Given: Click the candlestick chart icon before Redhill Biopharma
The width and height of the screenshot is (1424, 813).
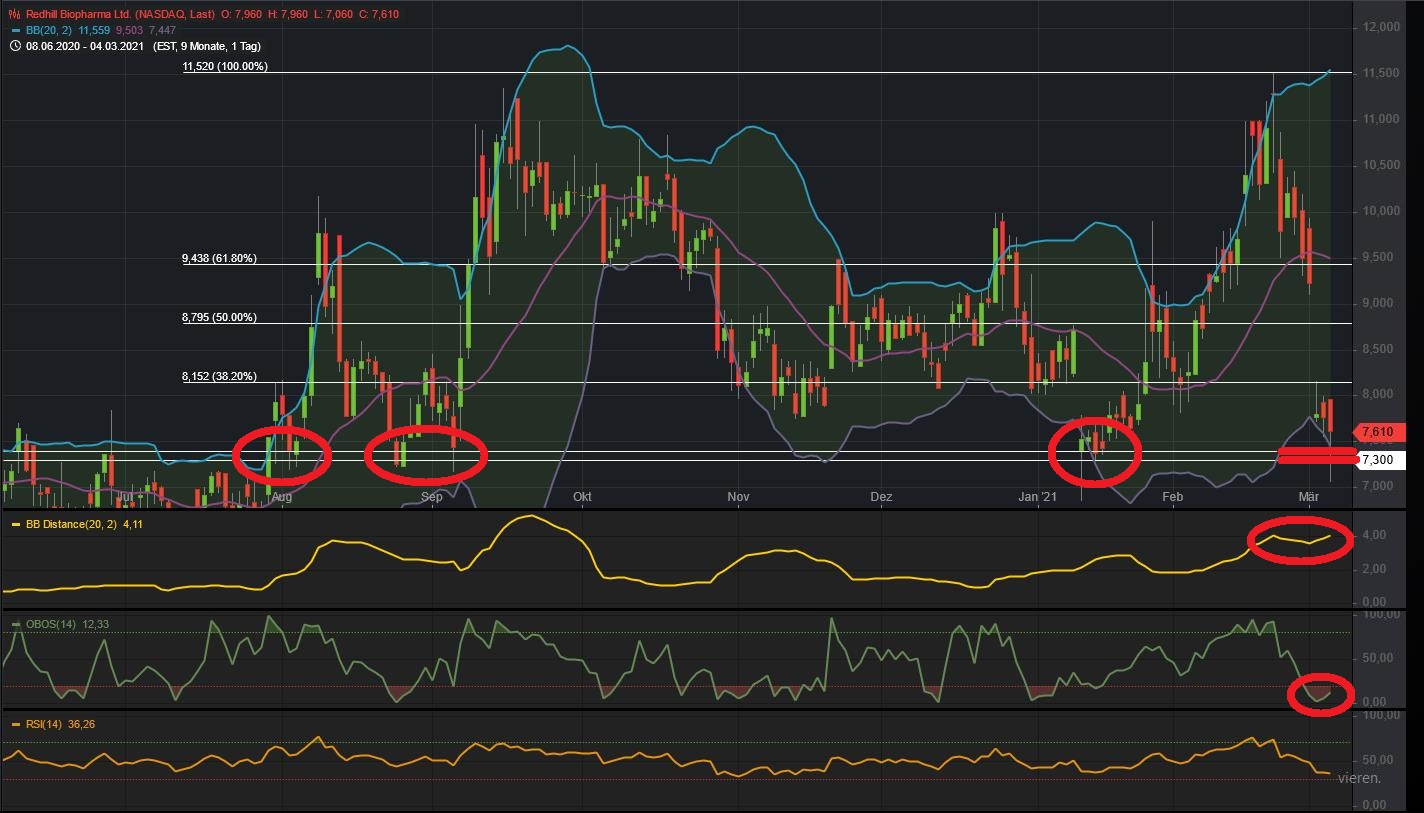Looking at the screenshot, I should (x=13, y=15).
